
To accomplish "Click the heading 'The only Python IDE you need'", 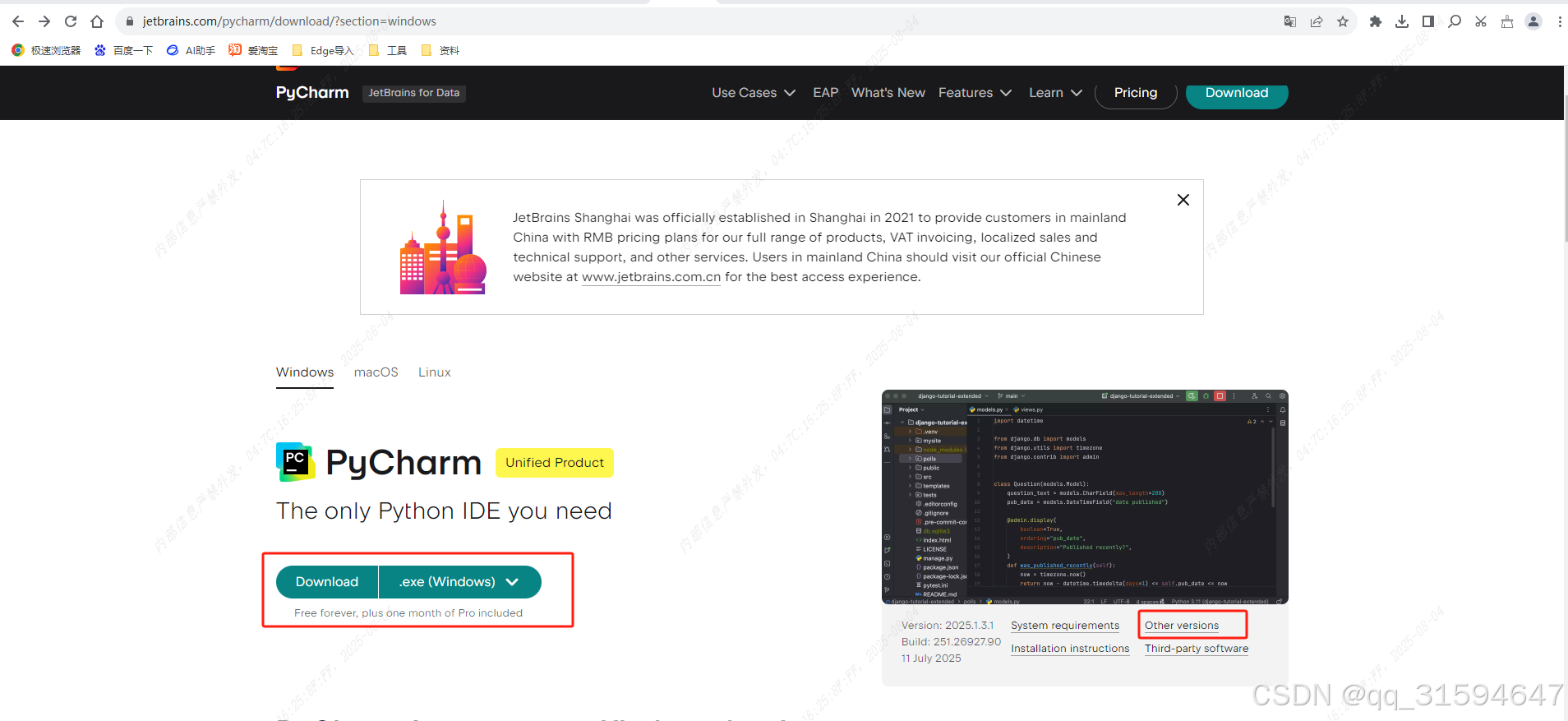I will pos(444,511).
